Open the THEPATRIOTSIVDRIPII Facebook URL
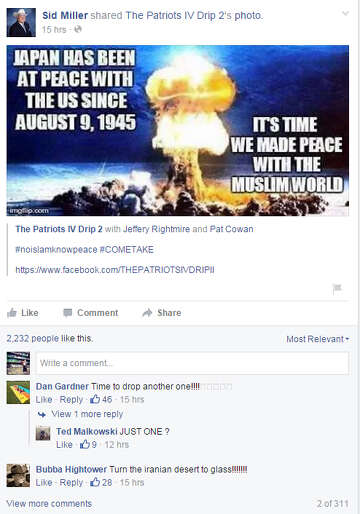 click(115, 269)
